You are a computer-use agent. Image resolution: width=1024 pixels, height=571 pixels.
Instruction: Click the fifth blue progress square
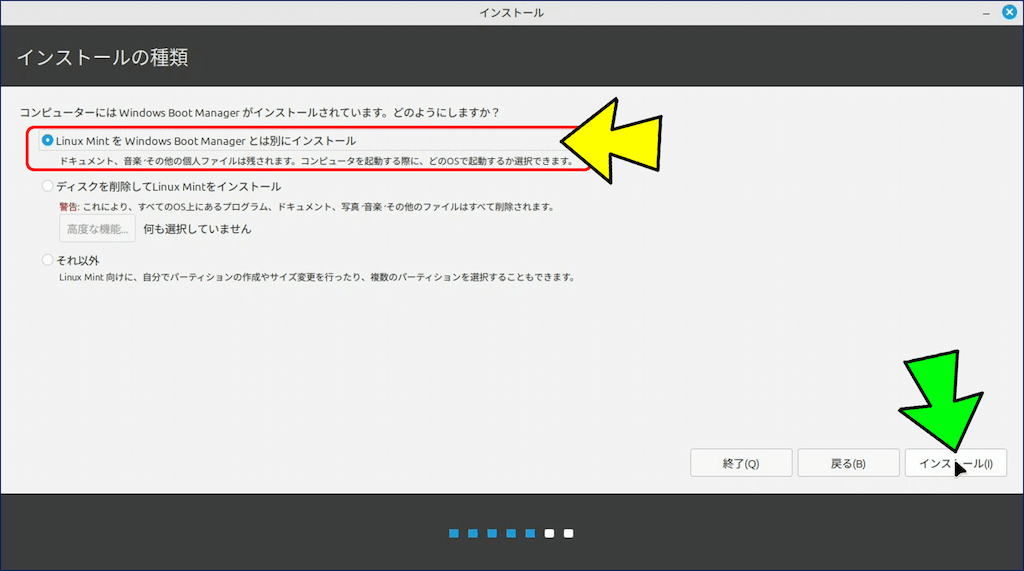click(530, 534)
